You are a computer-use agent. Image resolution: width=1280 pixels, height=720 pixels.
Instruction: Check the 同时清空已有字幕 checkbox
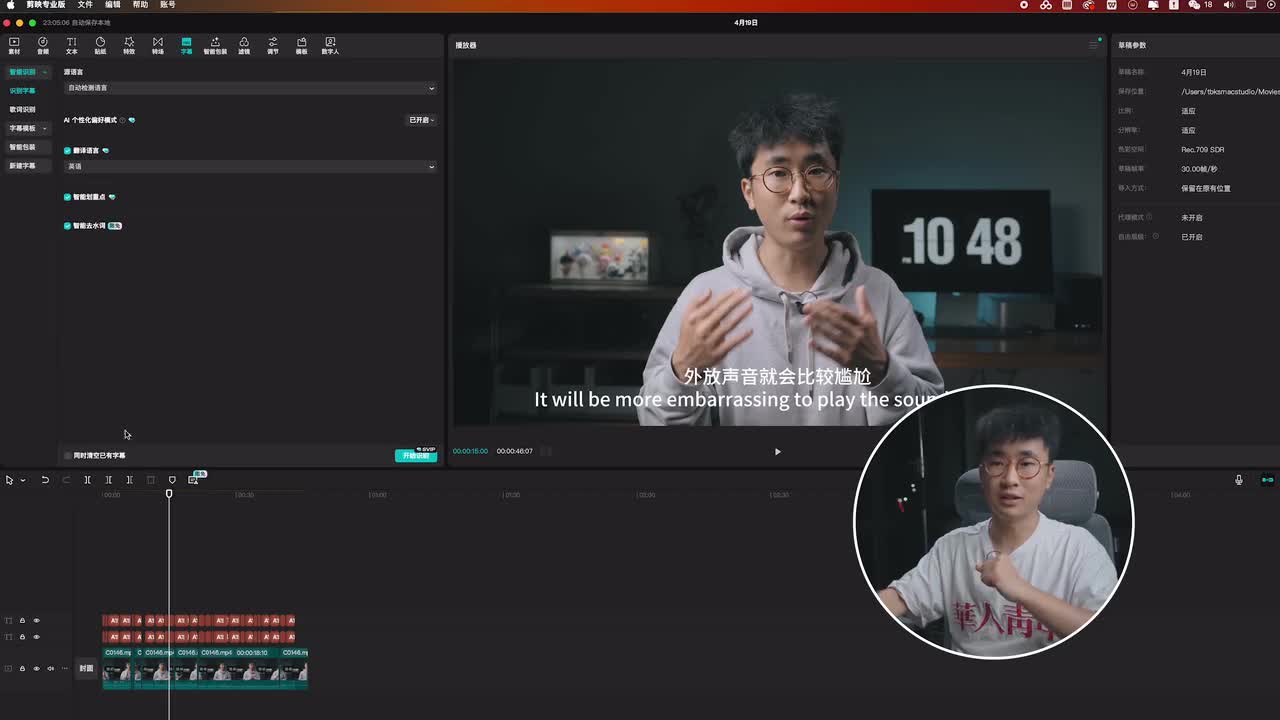pos(68,456)
